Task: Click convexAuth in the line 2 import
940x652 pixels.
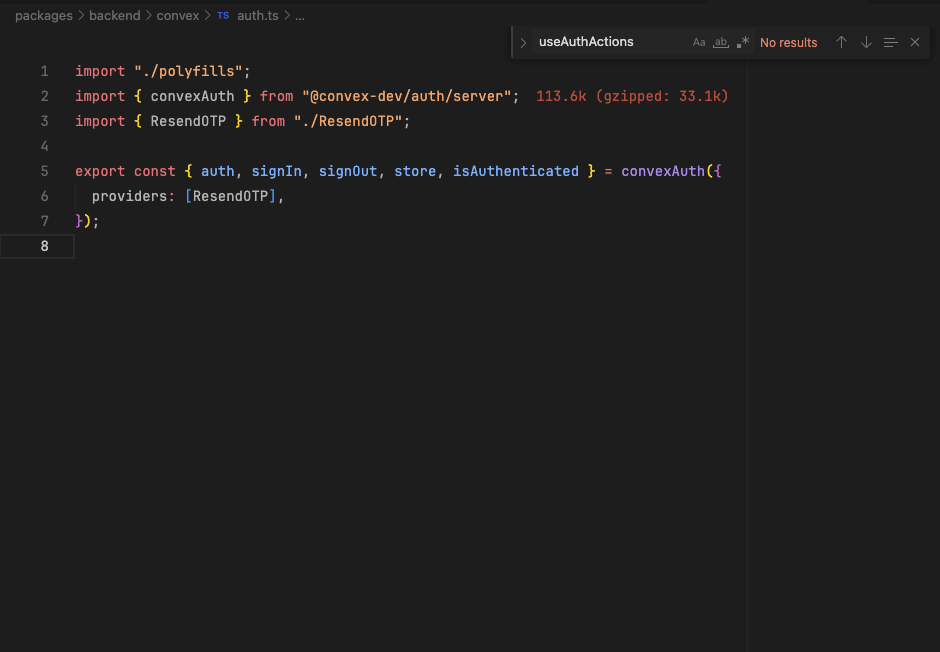Action: pos(192,96)
